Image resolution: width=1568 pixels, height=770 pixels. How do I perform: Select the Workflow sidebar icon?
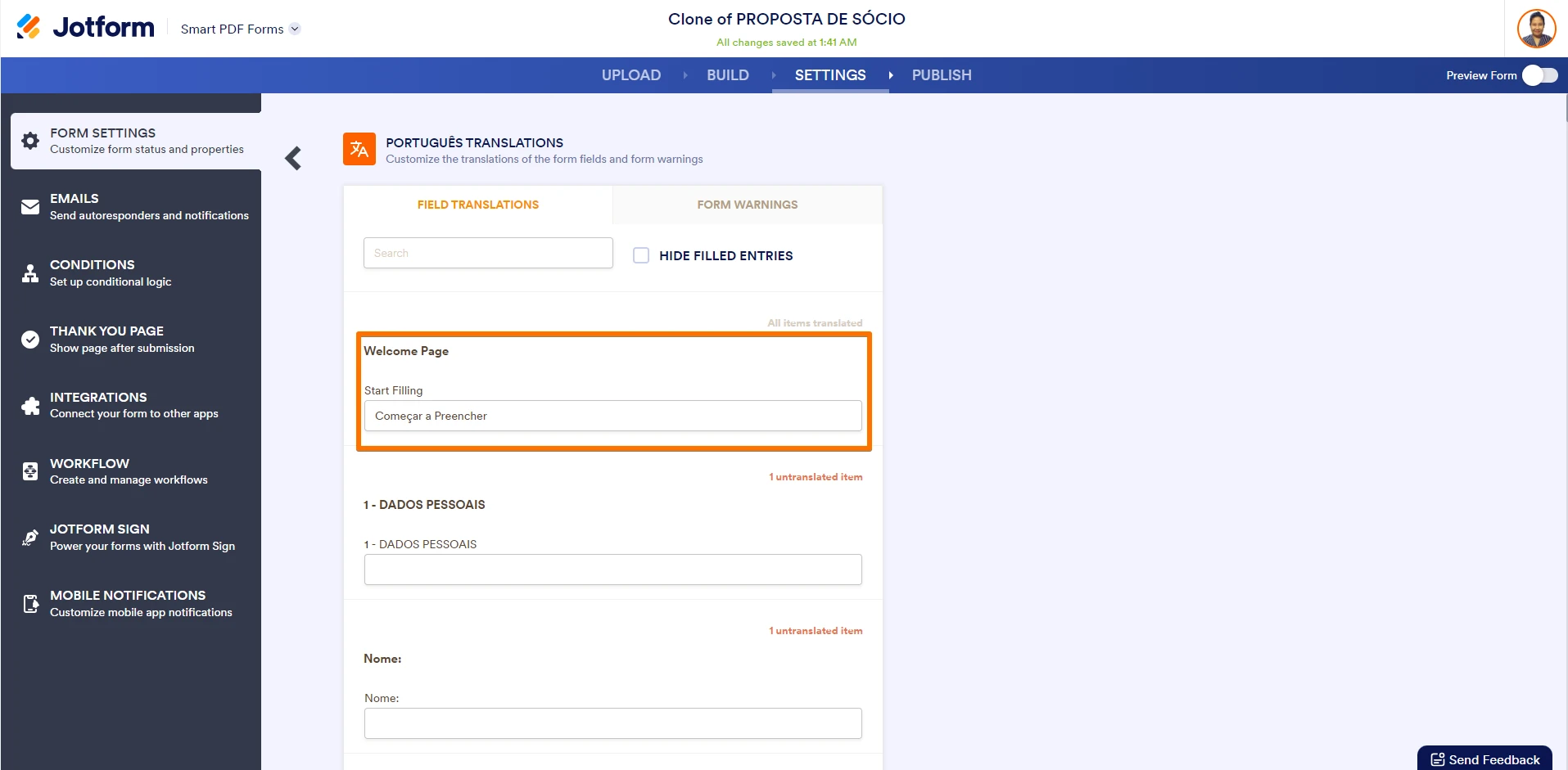pos(30,471)
